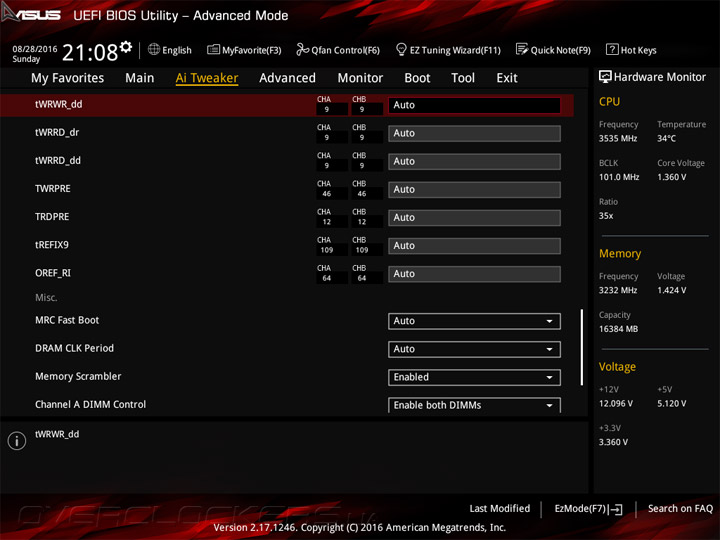Select the tREFIX9 setting label

tap(51, 245)
